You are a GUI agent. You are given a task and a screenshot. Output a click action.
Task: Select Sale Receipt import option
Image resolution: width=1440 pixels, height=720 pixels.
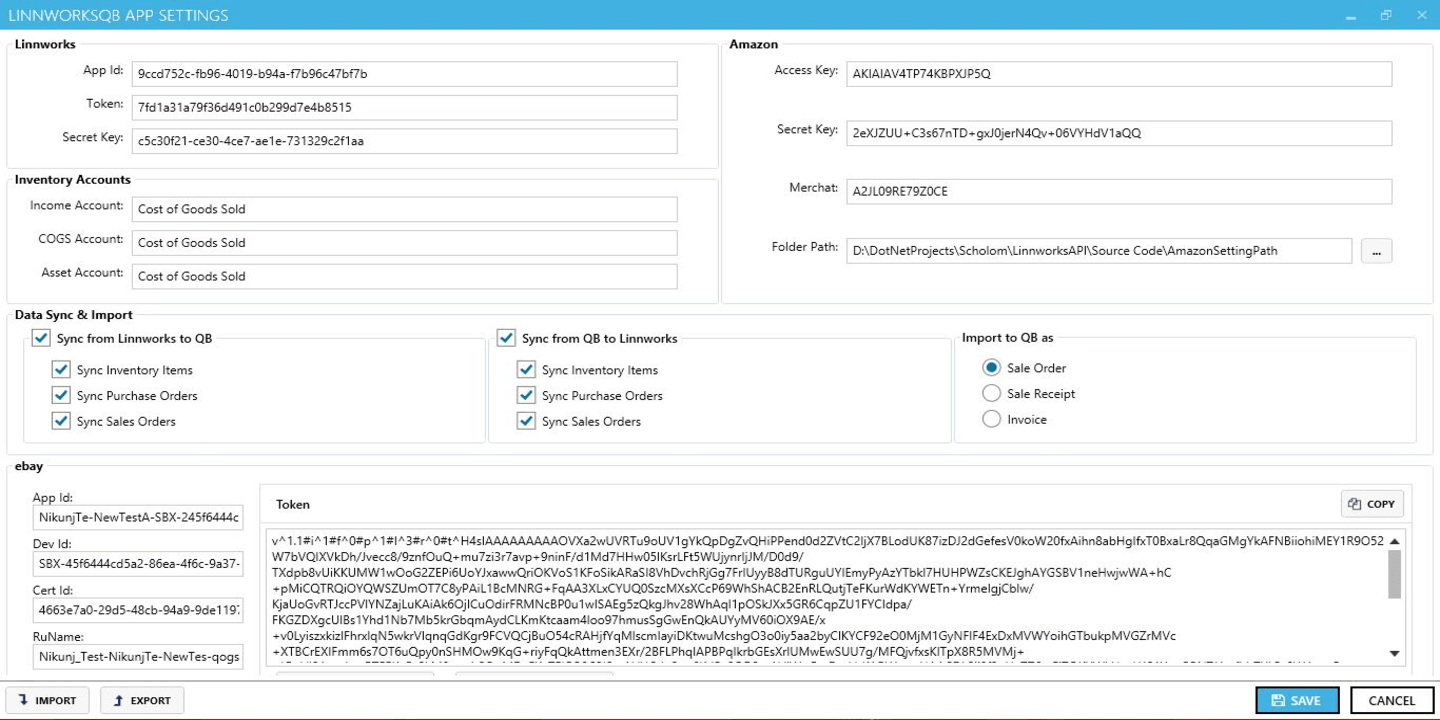pyautogui.click(x=991, y=393)
